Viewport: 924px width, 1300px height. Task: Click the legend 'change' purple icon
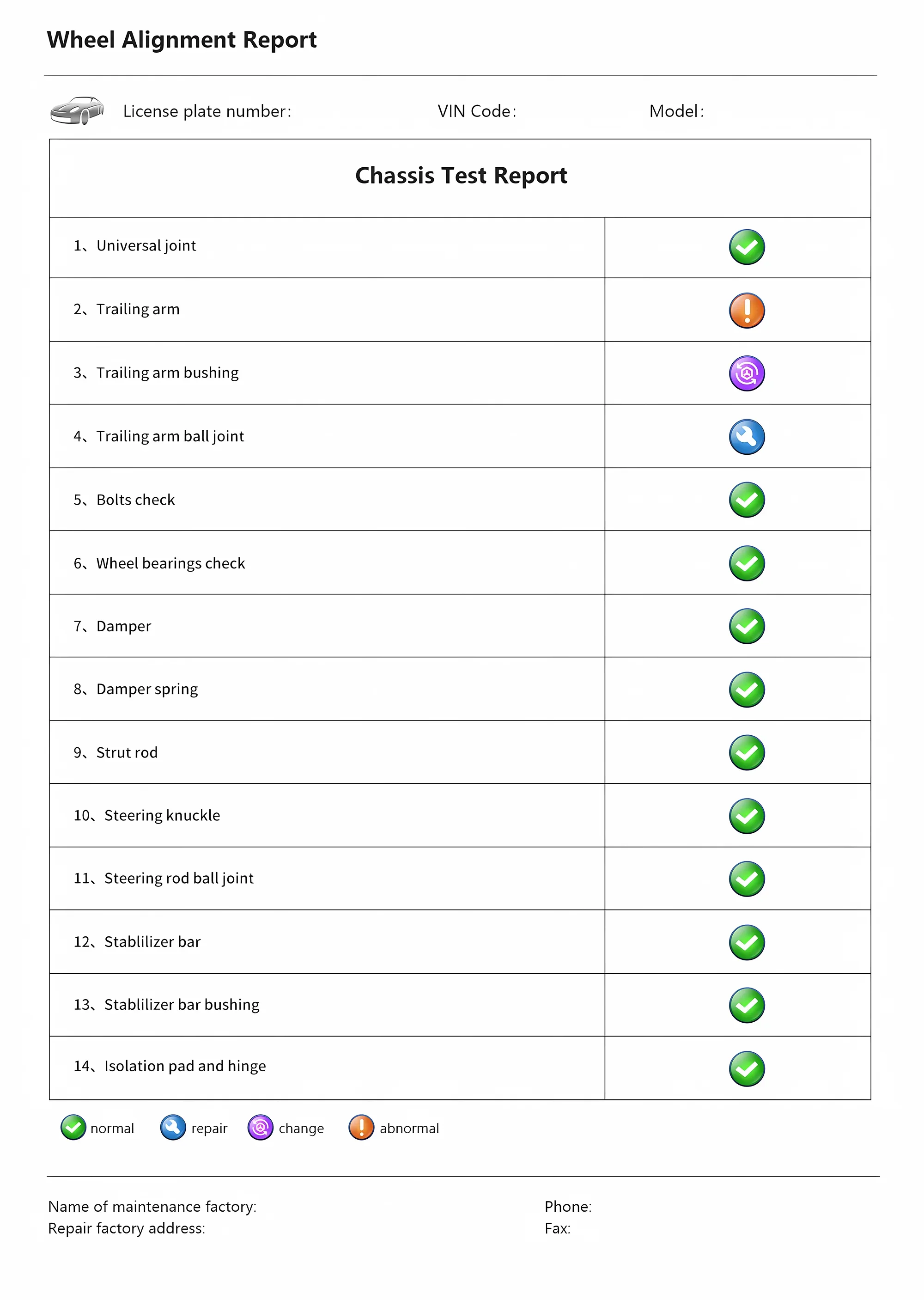point(261,1127)
